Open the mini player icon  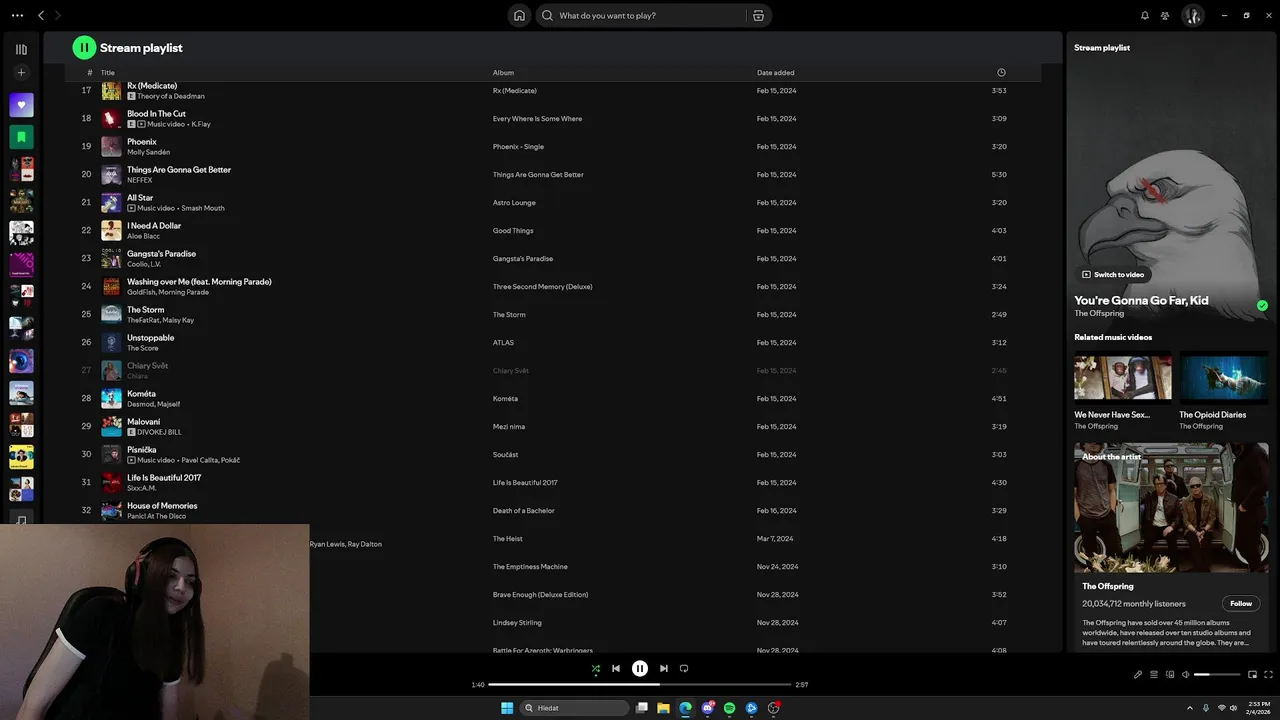(x=1252, y=675)
